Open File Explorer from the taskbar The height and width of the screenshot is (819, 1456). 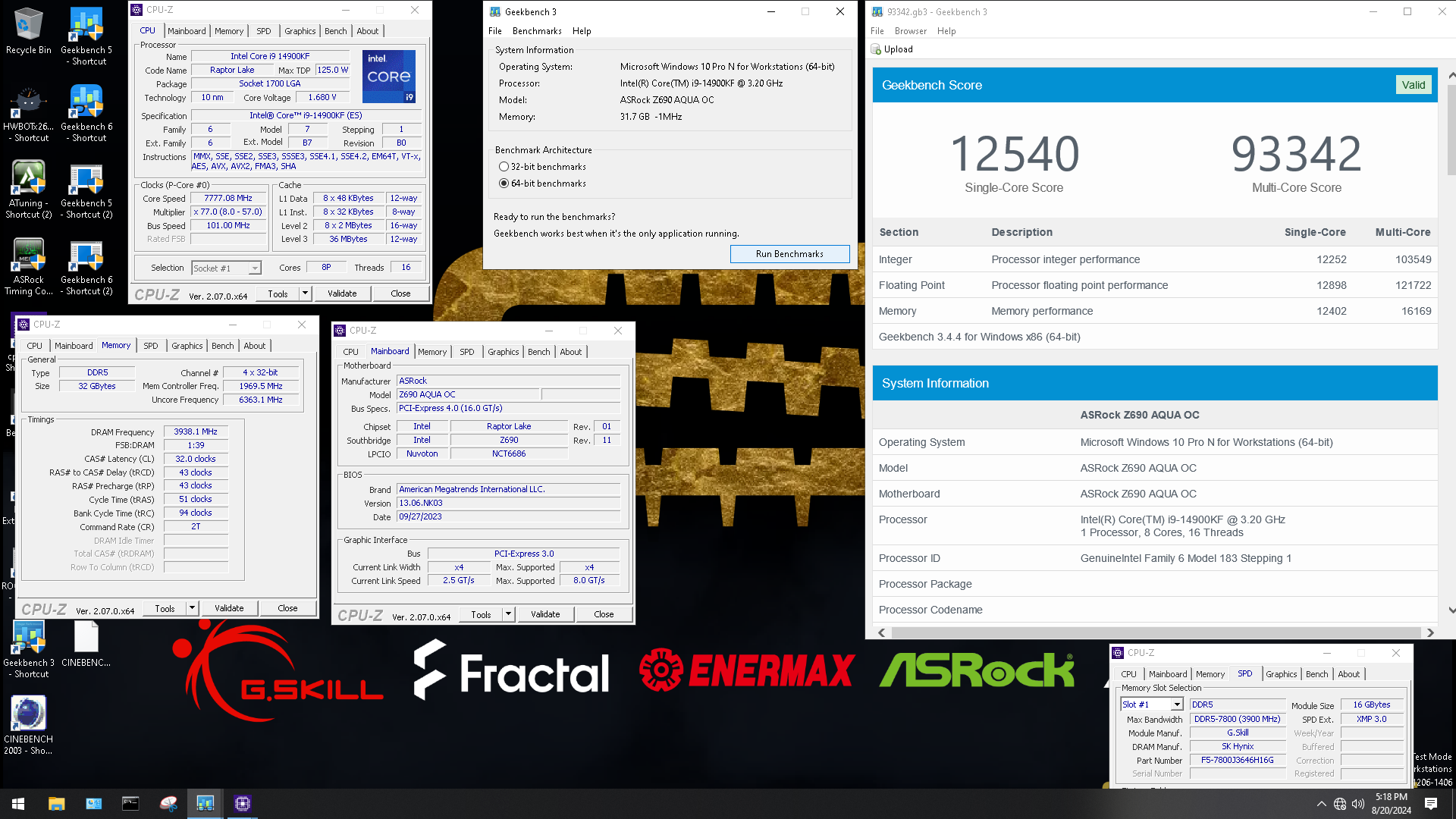click(x=56, y=803)
